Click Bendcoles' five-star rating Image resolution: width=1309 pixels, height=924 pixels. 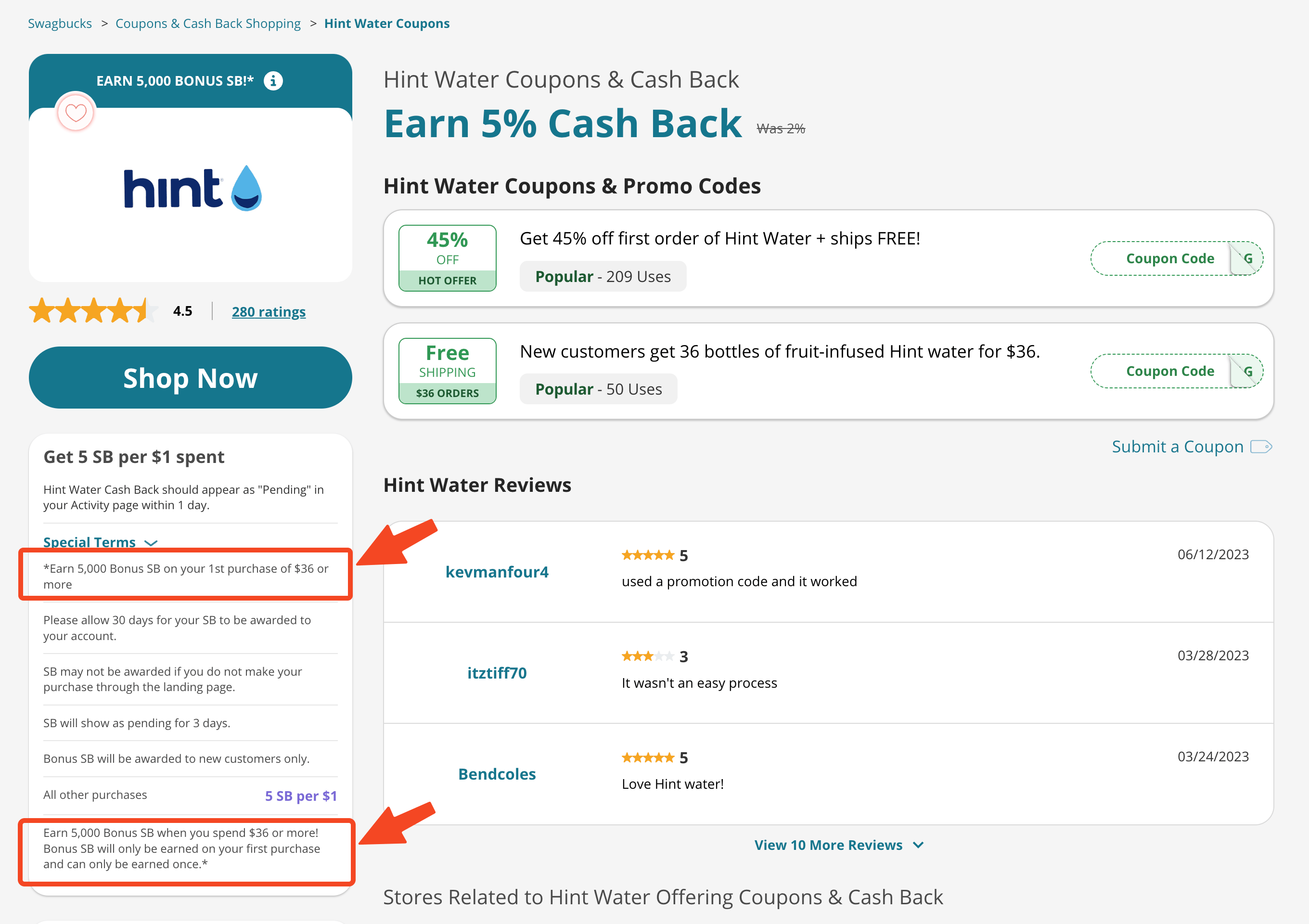(649, 757)
